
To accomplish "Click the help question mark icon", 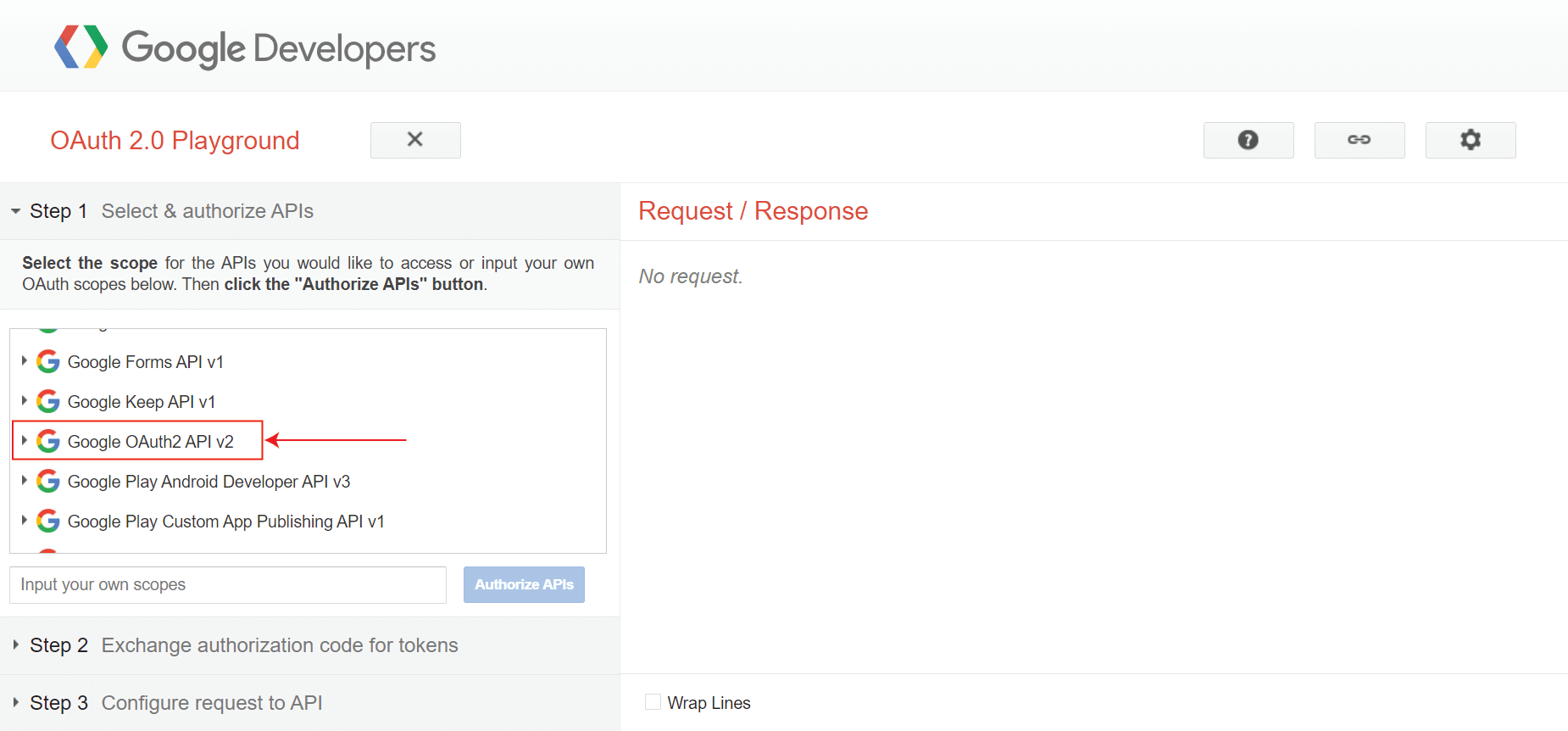I will click(1248, 140).
